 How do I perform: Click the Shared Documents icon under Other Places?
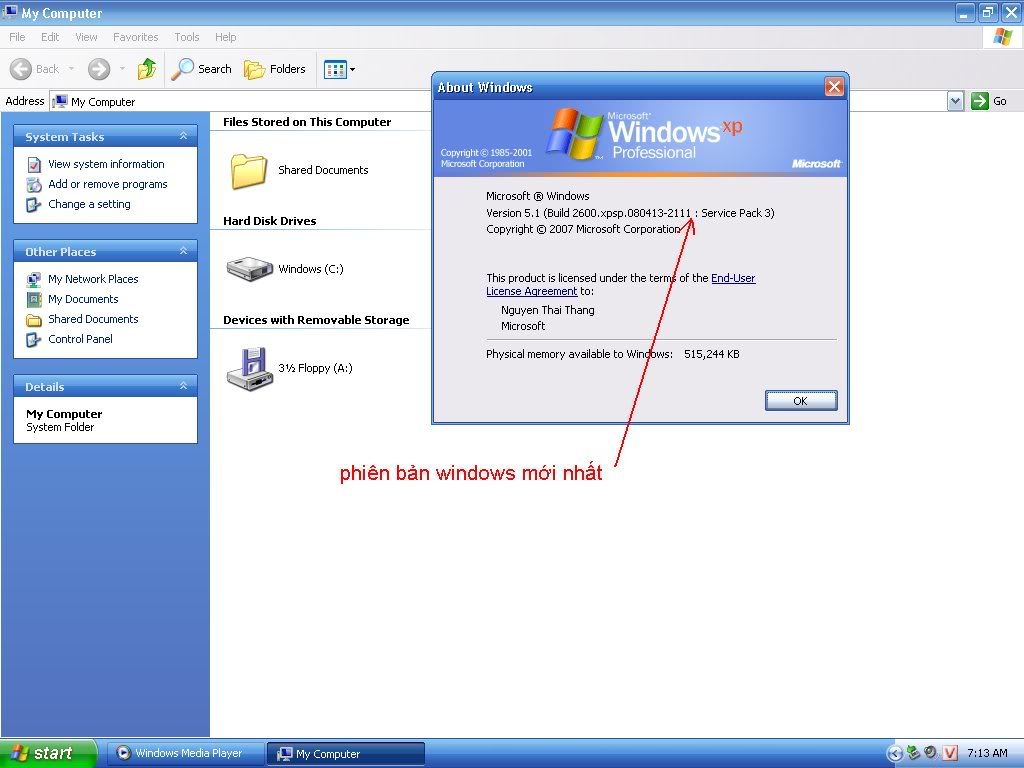click(x=33, y=320)
